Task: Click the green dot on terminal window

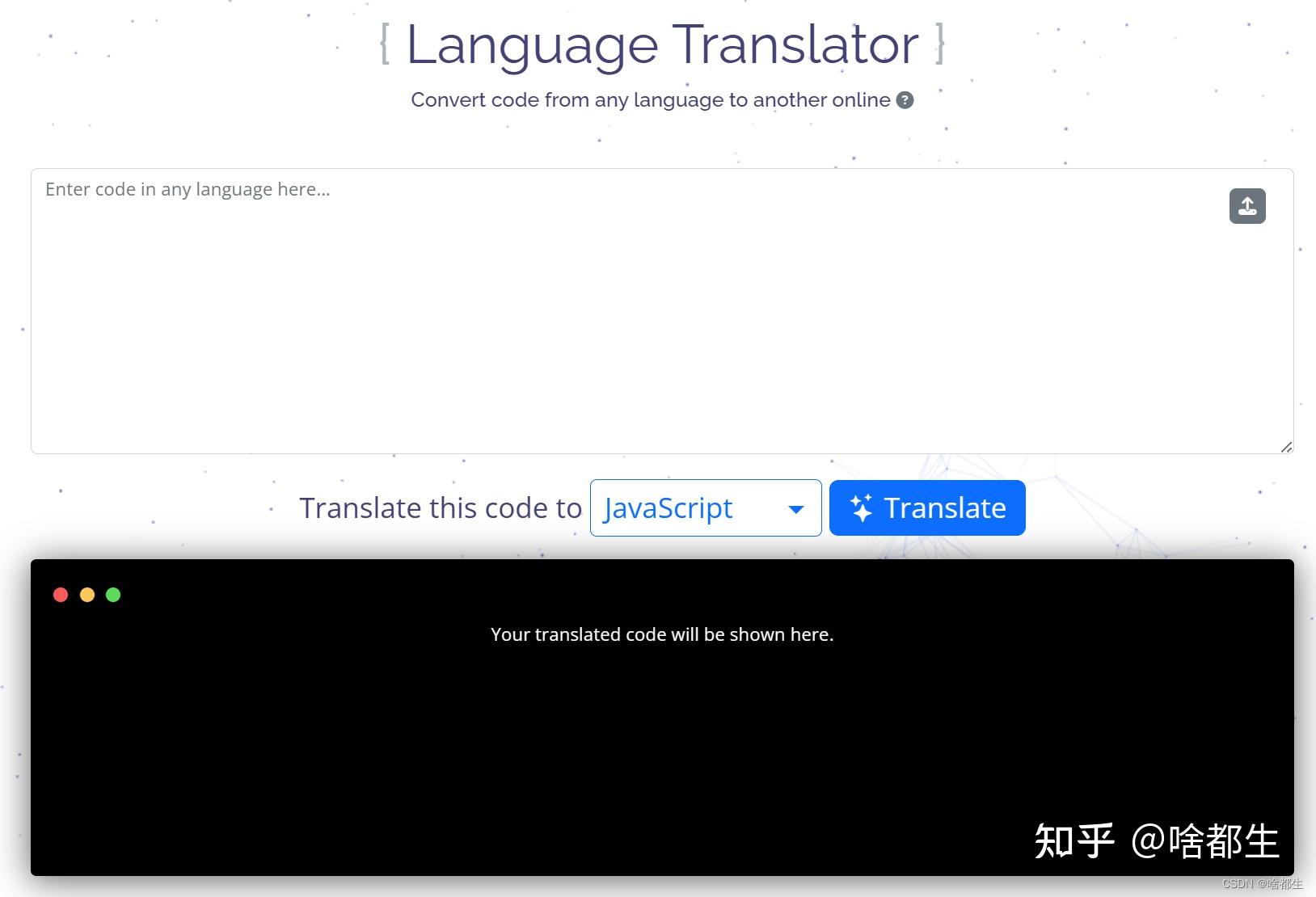Action: pos(113,594)
